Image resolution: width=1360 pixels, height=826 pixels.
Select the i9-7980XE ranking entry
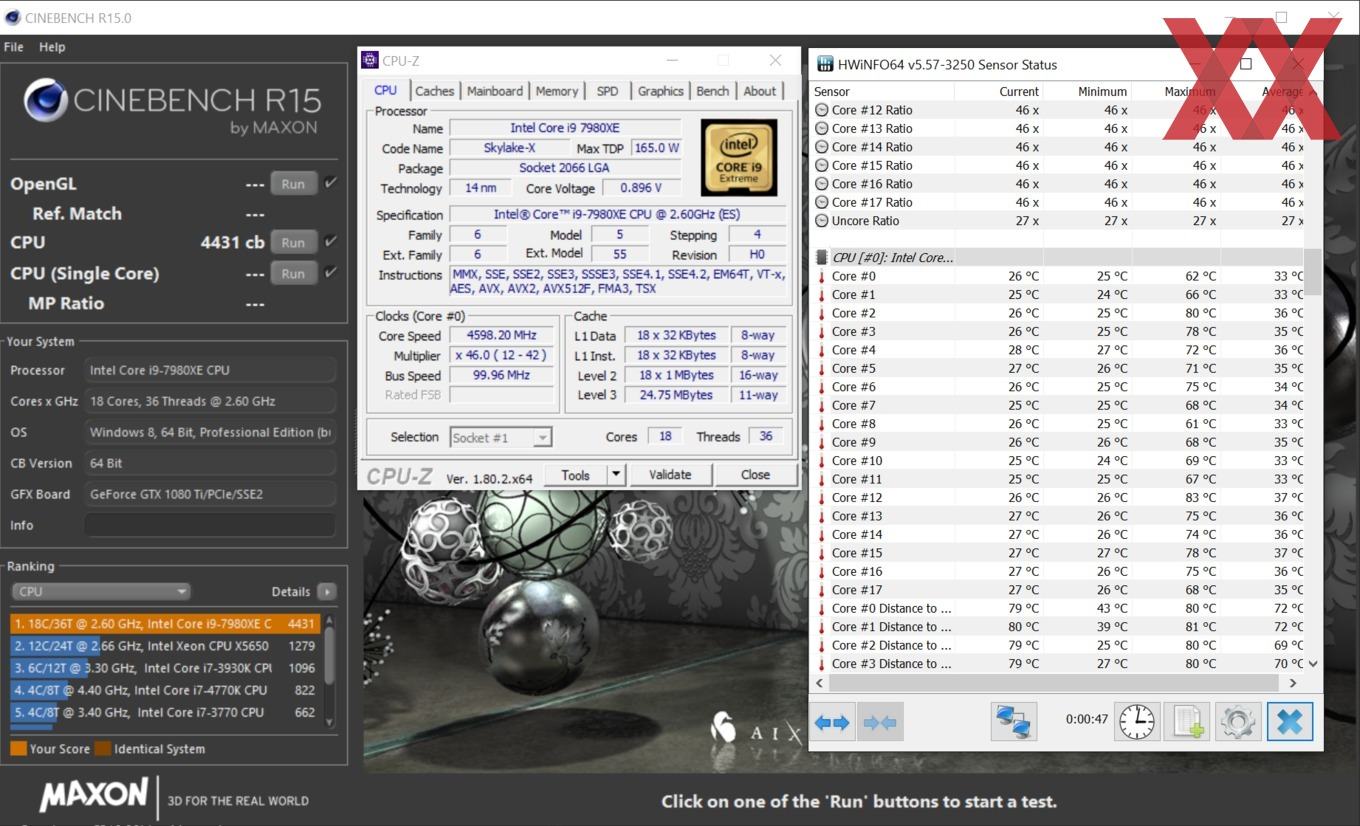point(166,623)
